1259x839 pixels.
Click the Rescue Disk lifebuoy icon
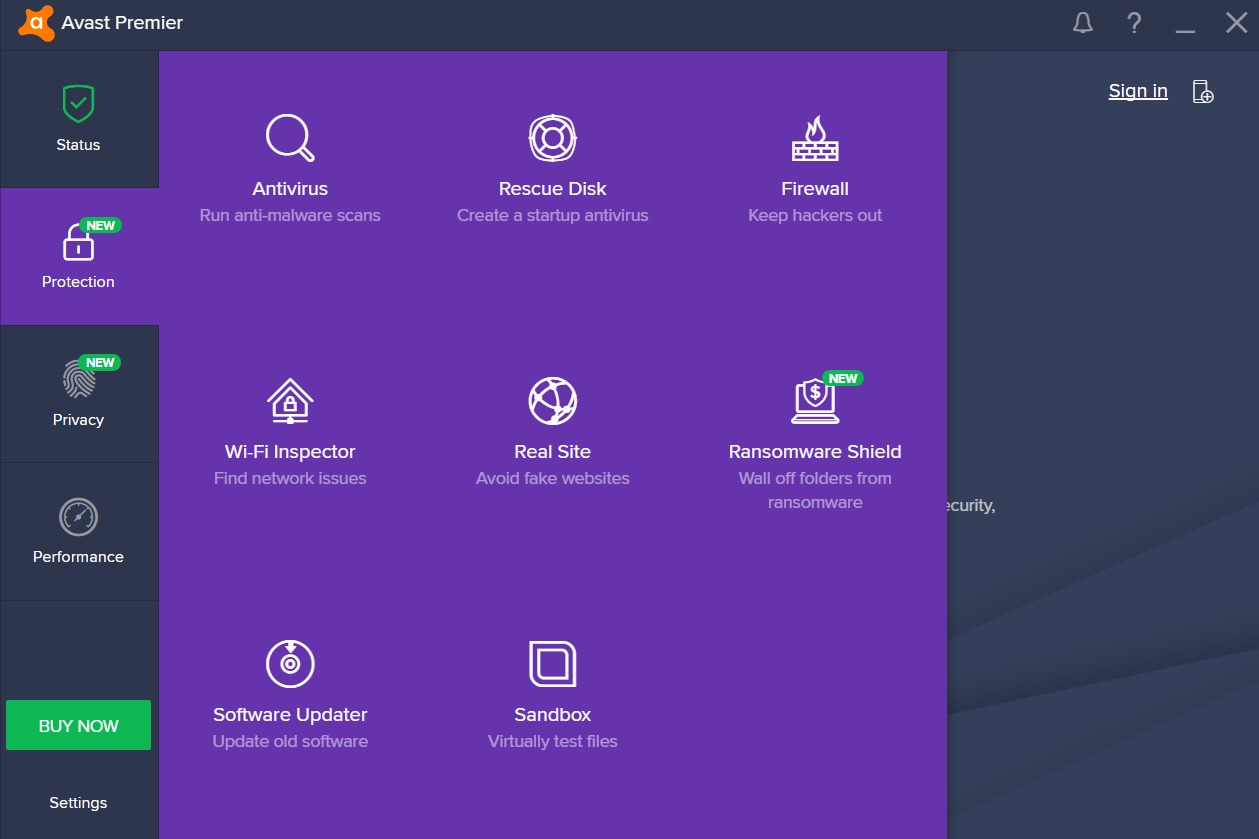click(553, 138)
